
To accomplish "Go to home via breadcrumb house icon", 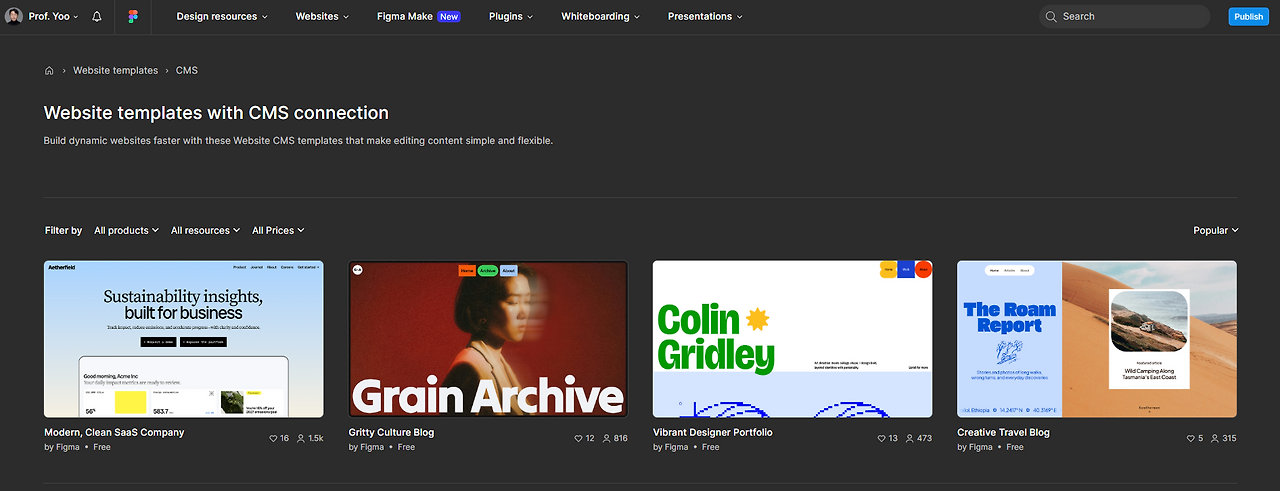I will pos(49,71).
